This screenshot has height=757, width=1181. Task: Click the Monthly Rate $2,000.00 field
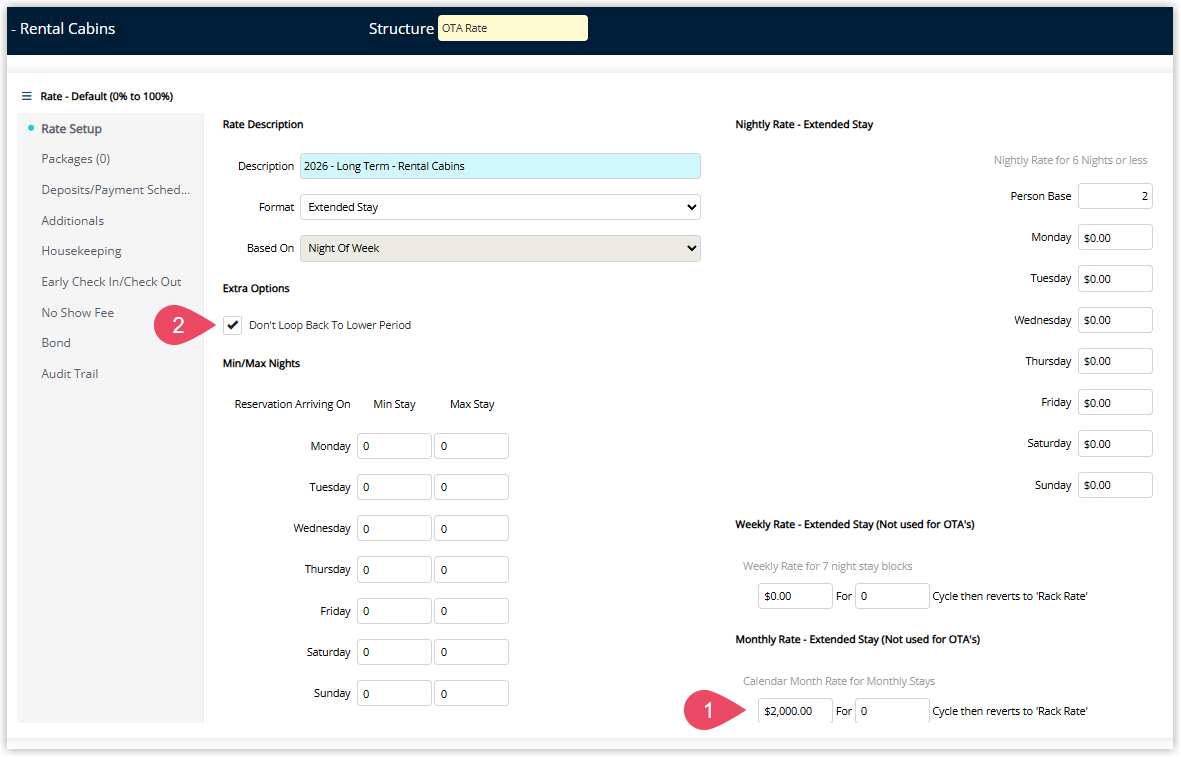(795, 711)
